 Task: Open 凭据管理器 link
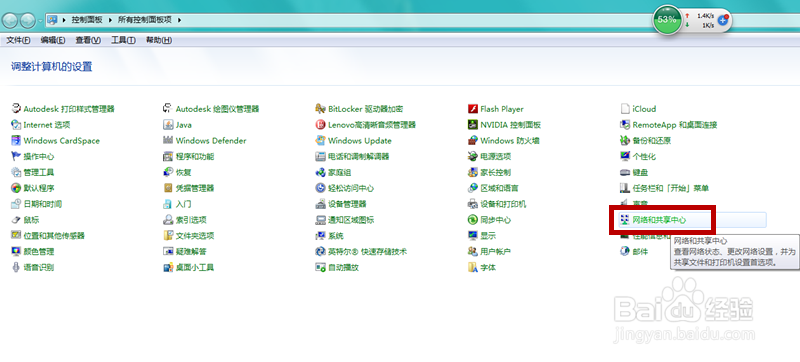(195, 188)
